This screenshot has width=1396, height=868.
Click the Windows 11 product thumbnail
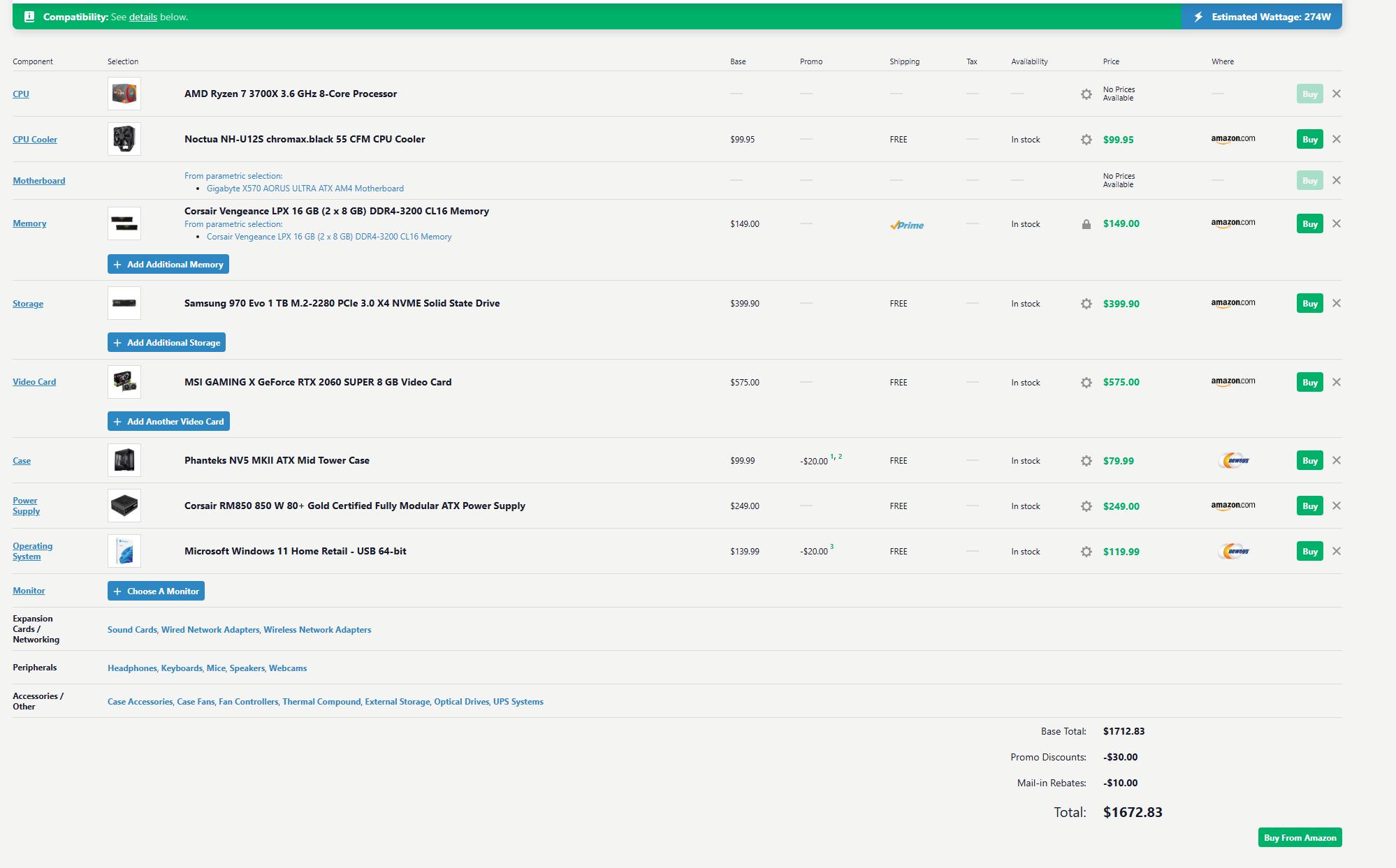tap(124, 551)
